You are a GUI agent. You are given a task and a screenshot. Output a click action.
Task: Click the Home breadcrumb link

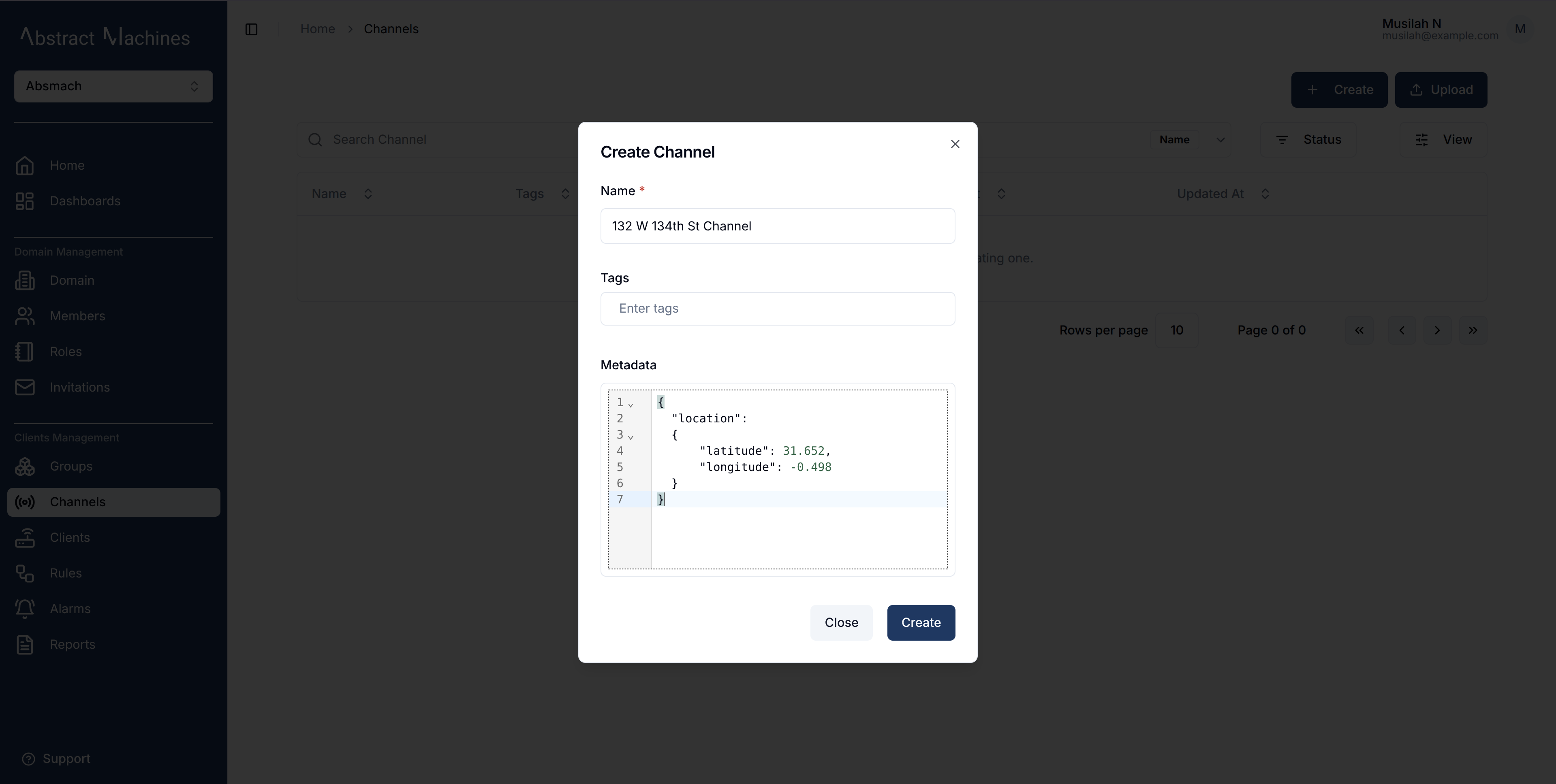coord(317,29)
